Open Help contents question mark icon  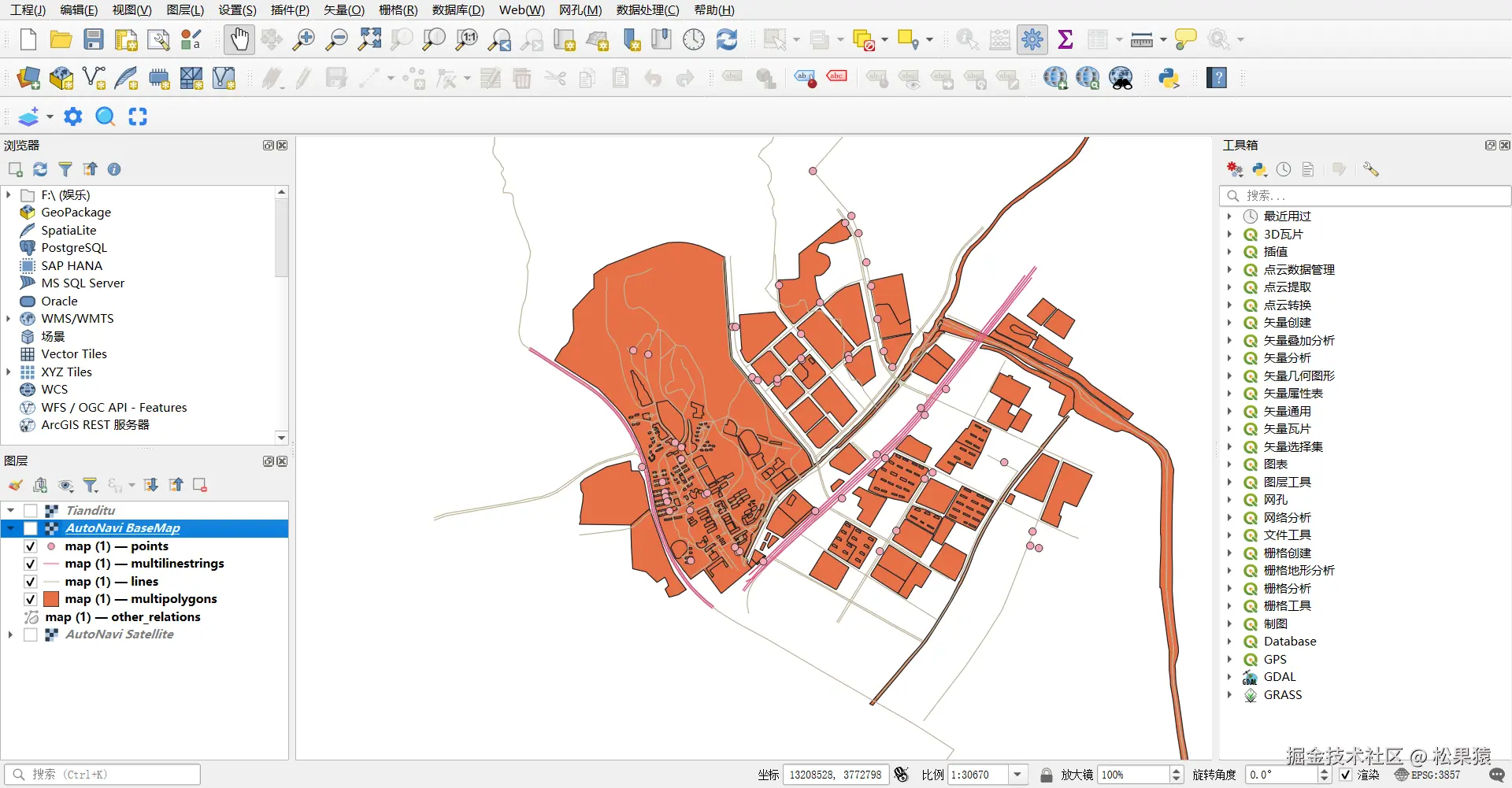(x=1217, y=78)
